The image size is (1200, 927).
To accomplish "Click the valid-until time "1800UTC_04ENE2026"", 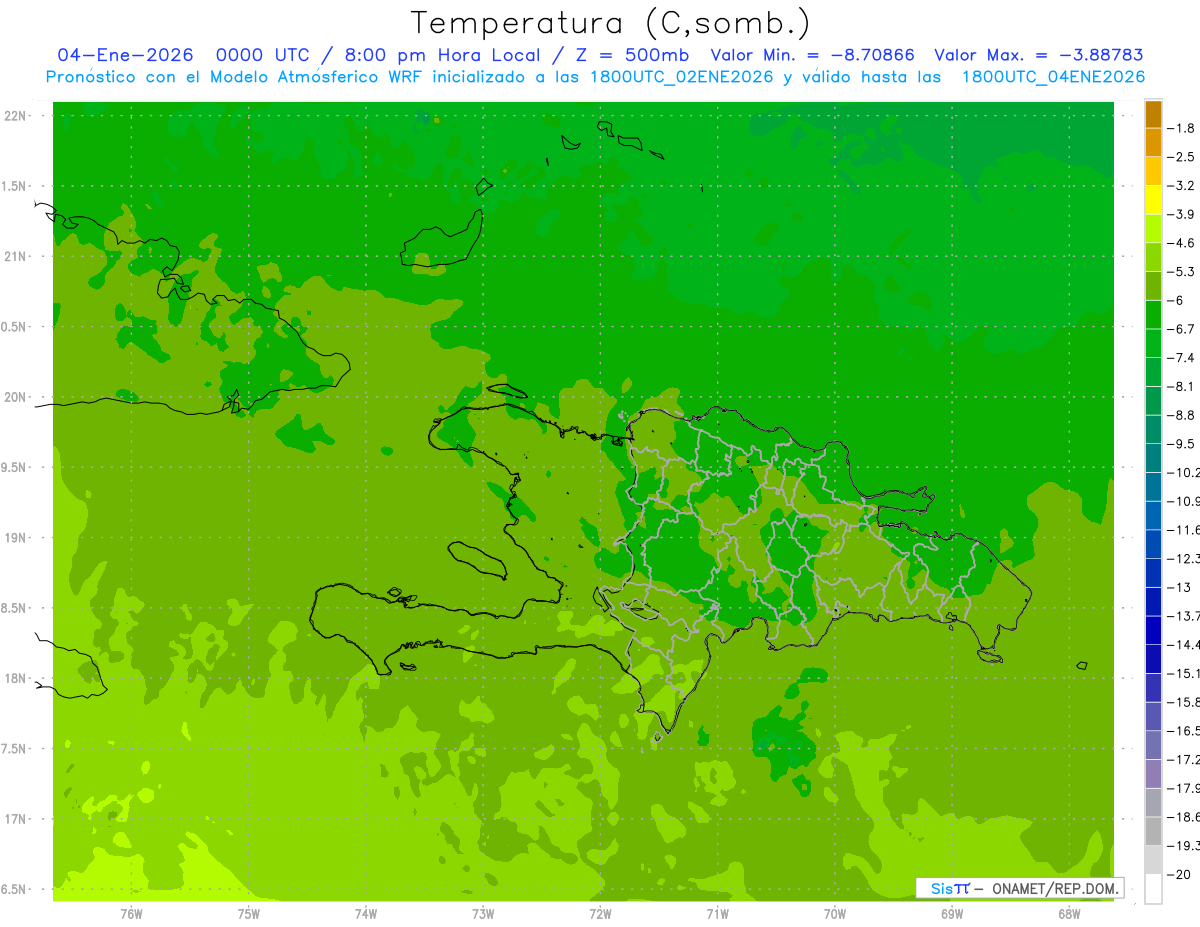I will click(1053, 77).
